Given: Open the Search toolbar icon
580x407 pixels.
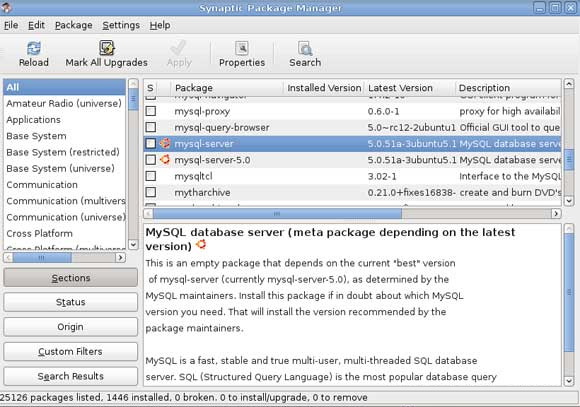Looking at the screenshot, I should click(x=305, y=48).
